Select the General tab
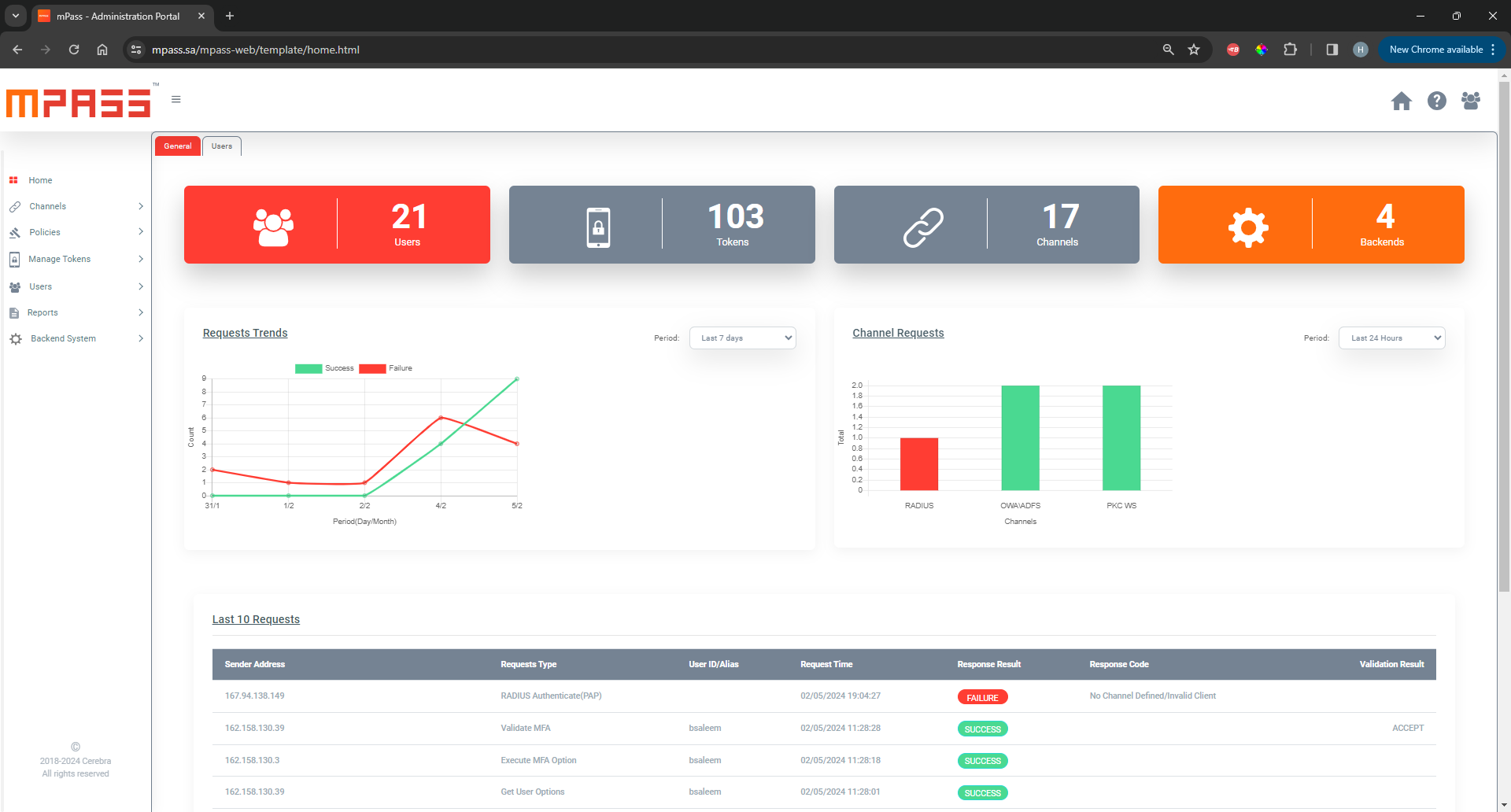This screenshot has width=1511, height=812. (x=178, y=146)
